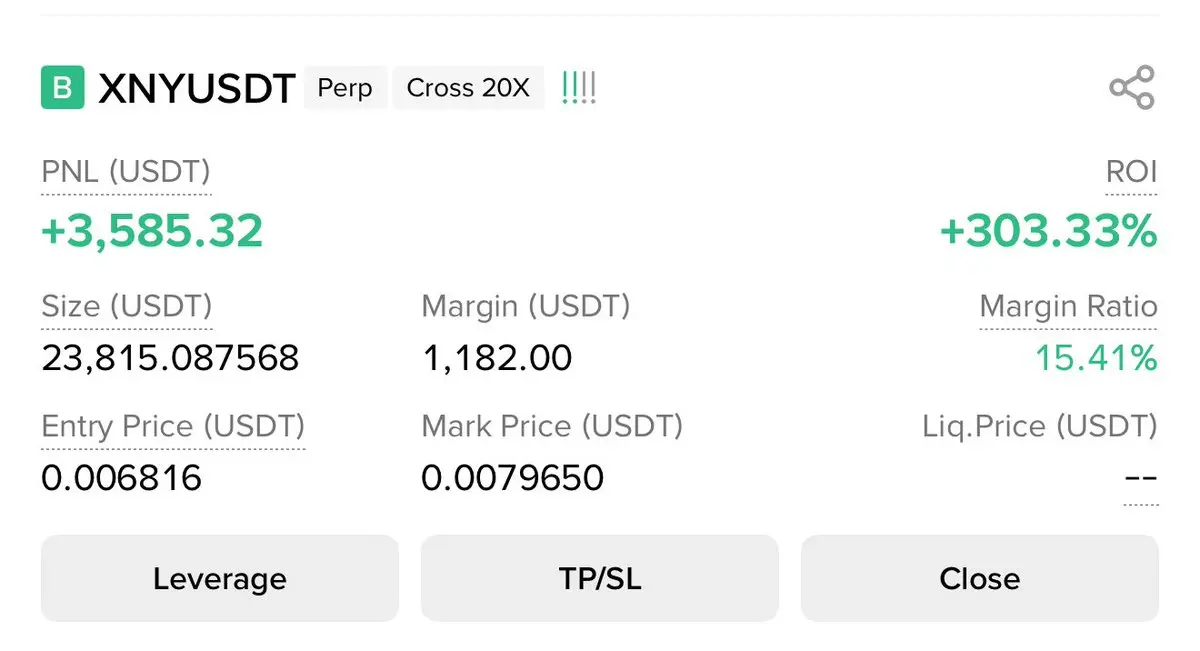The width and height of the screenshot is (1200, 651).
Task: Tap the Margin Ratio label
Action: pyautogui.click(x=1068, y=306)
